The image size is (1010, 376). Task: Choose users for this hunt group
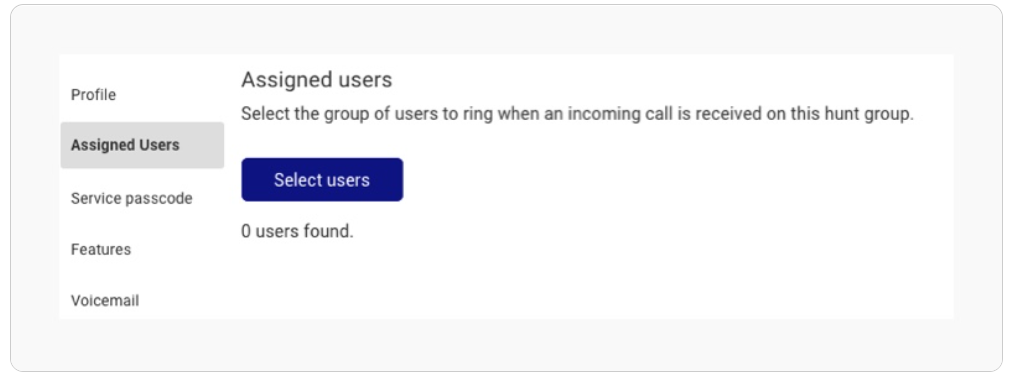click(x=322, y=180)
